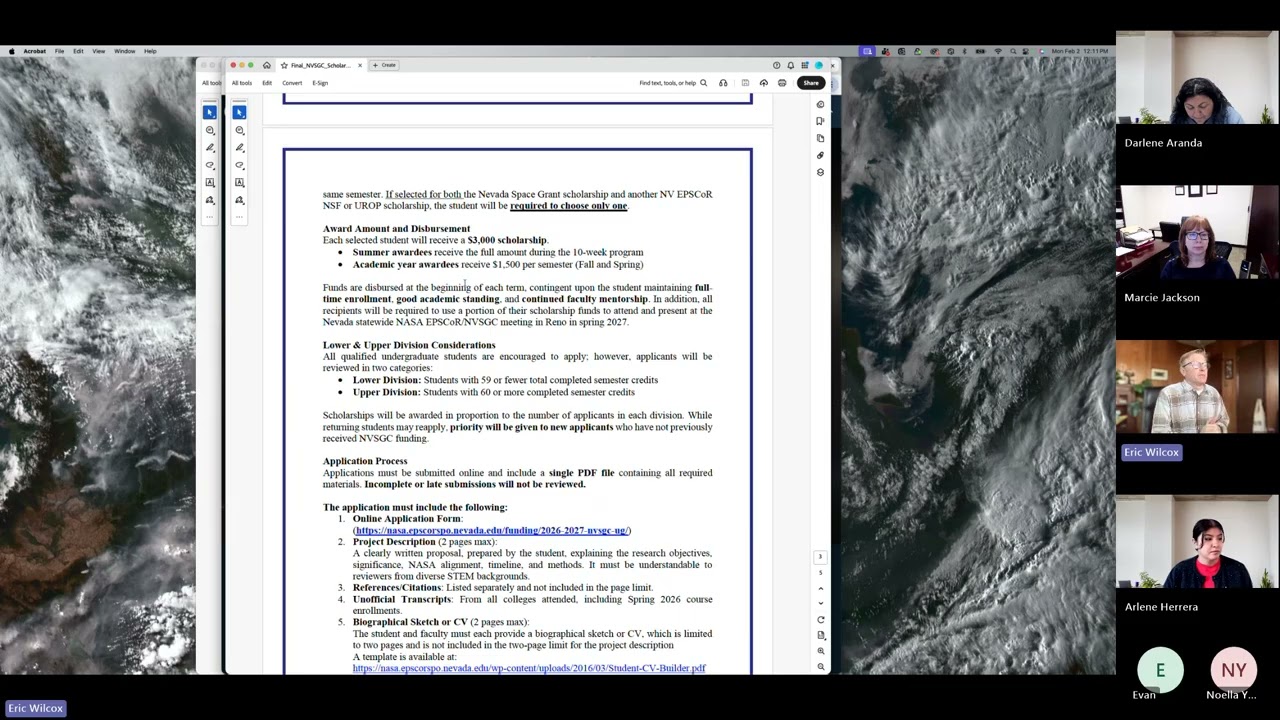The height and width of the screenshot is (720, 1280).
Task: Click the black Share button
Action: [x=810, y=83]
